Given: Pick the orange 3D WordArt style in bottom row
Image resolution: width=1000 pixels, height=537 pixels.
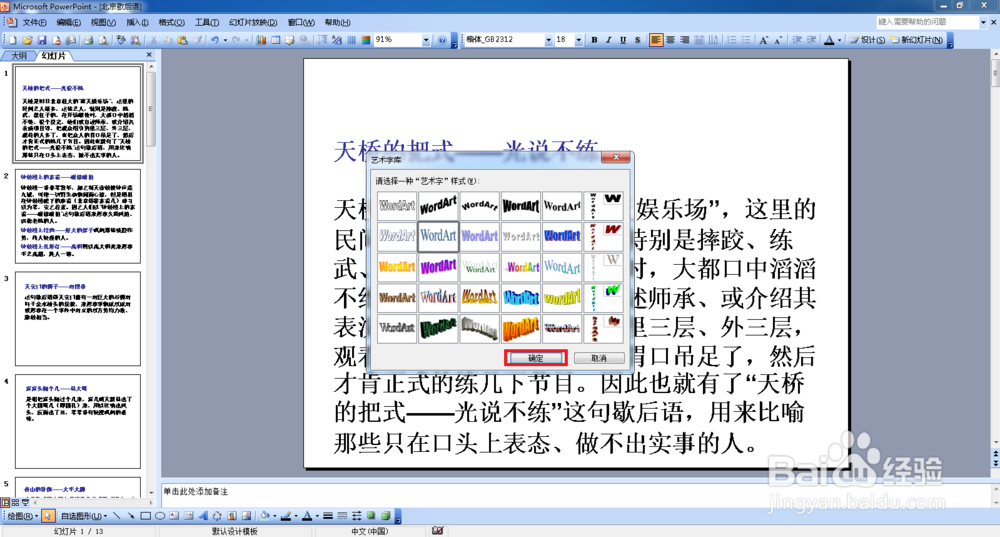Looking at the screenshot, I should 521,328.
